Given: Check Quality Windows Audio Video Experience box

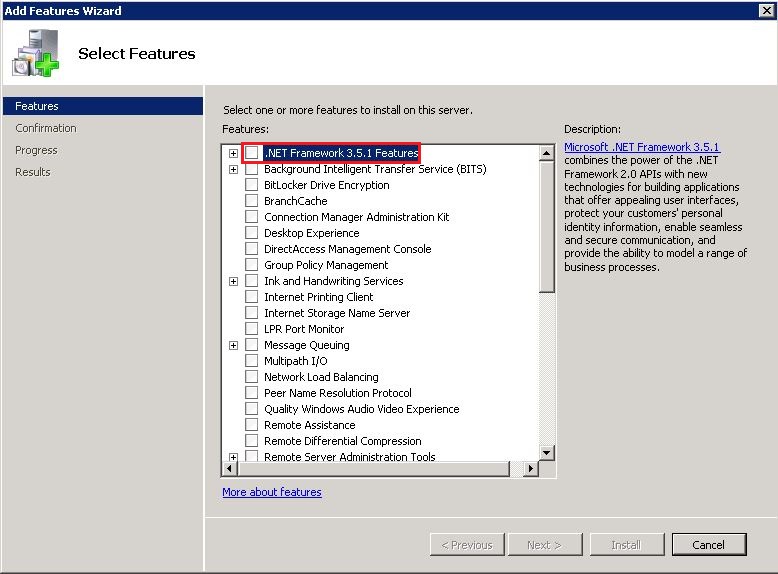Looking at the screenshot, I should (252, 409).
